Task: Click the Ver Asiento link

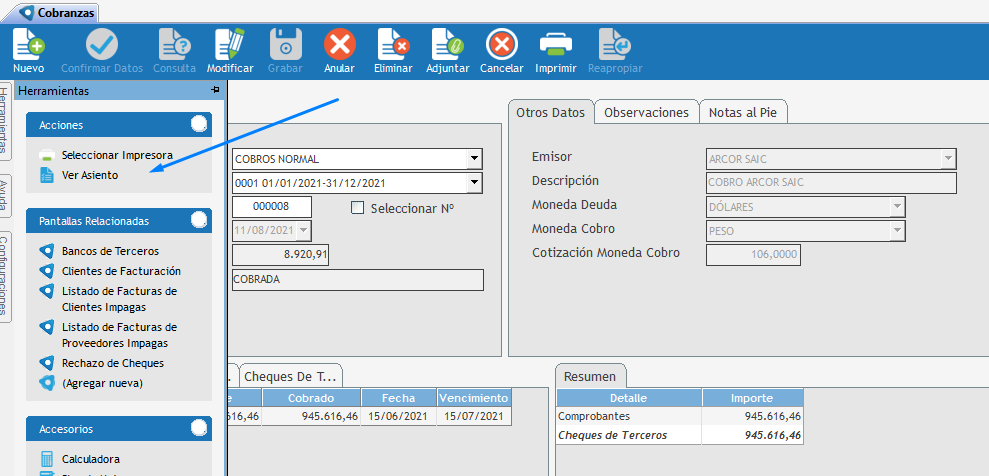Action: click(89, 175)
